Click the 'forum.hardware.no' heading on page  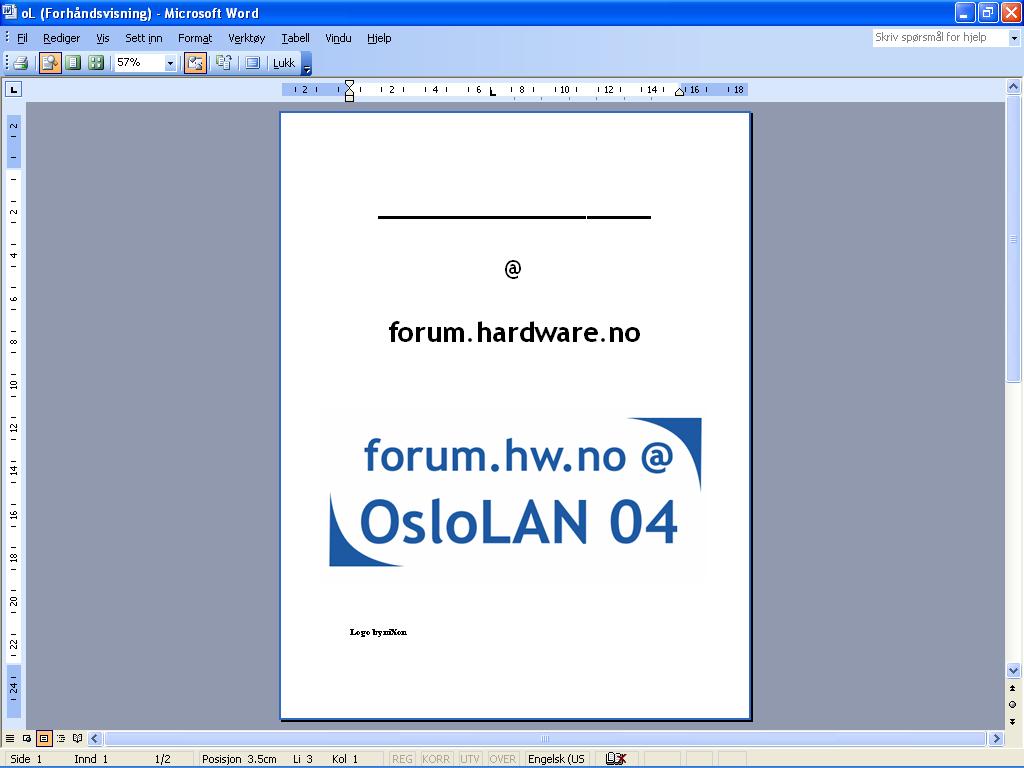pyautogui.click(x=515, y=332)
